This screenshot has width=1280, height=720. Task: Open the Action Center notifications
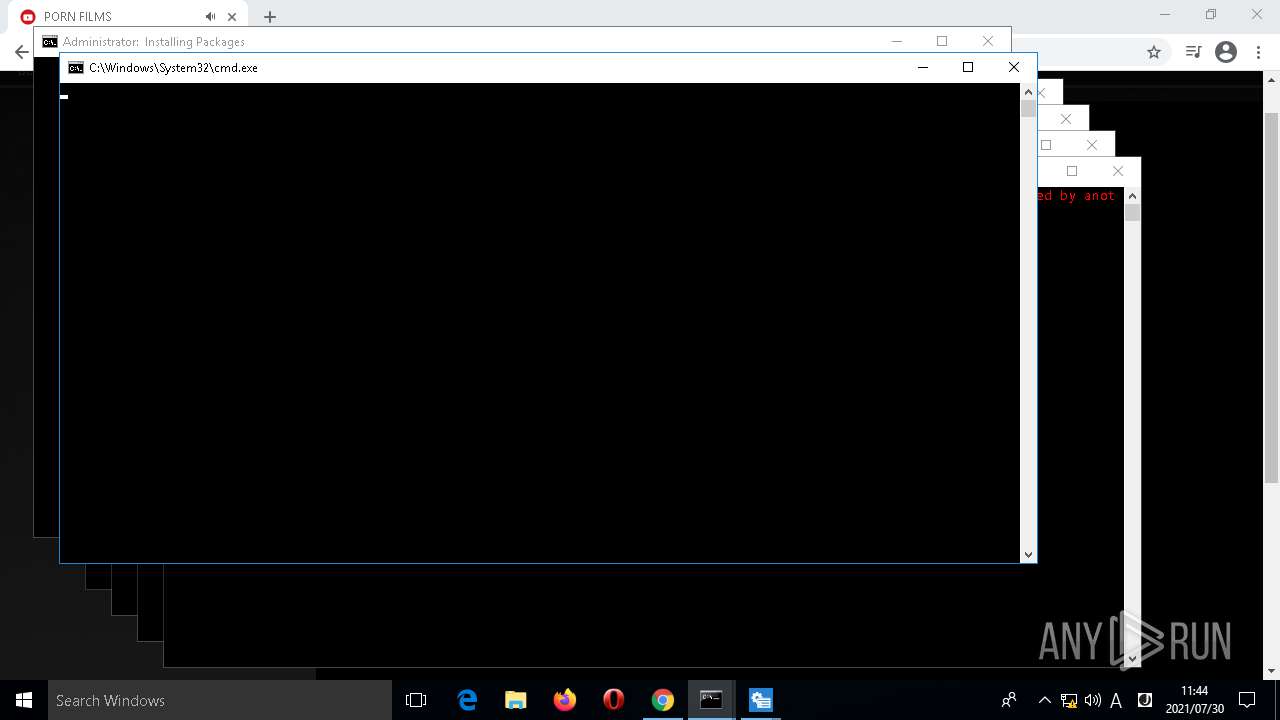tap(1247, 700)
